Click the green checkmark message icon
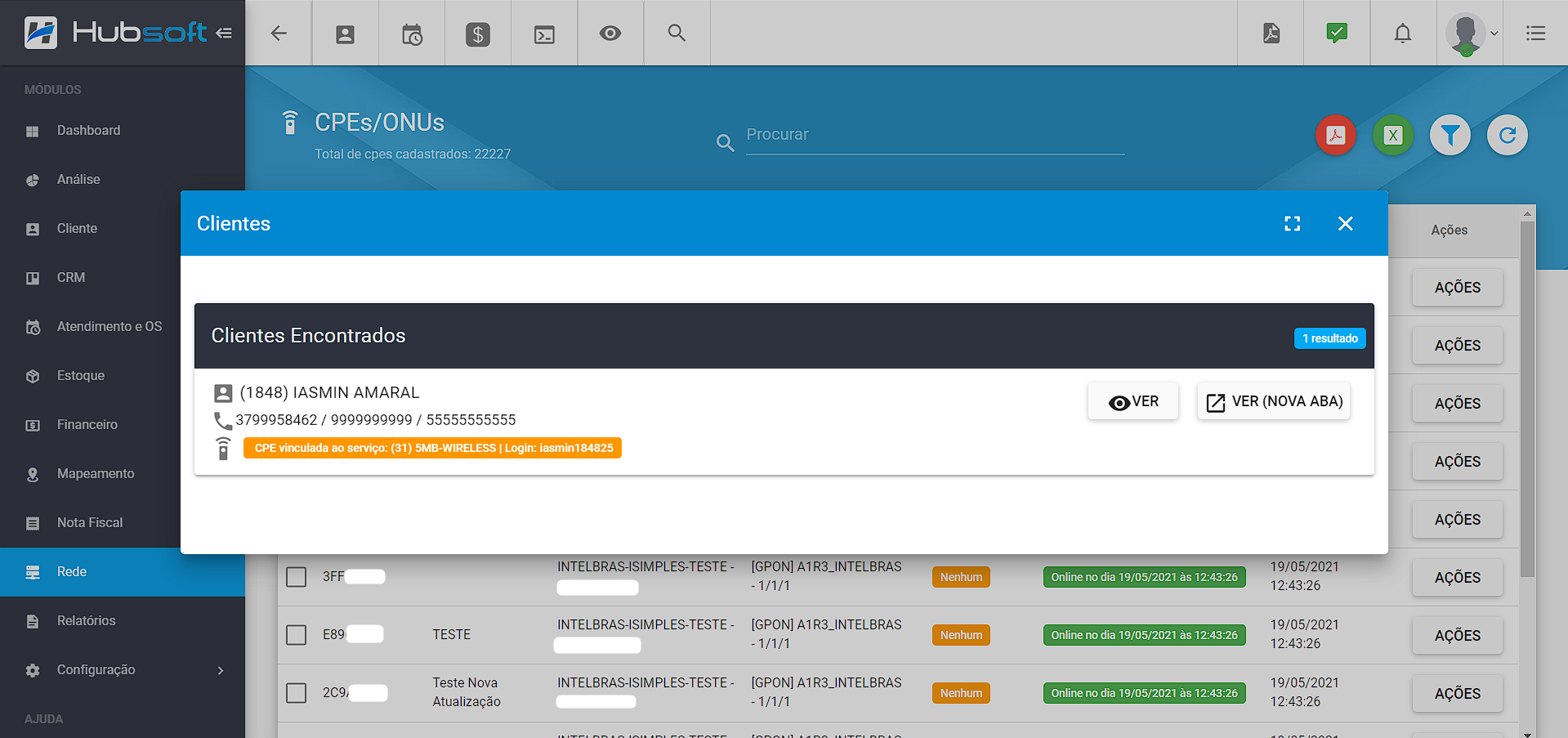Image resolution: width=1568 pixels, height=738 pixels. 1337,33
